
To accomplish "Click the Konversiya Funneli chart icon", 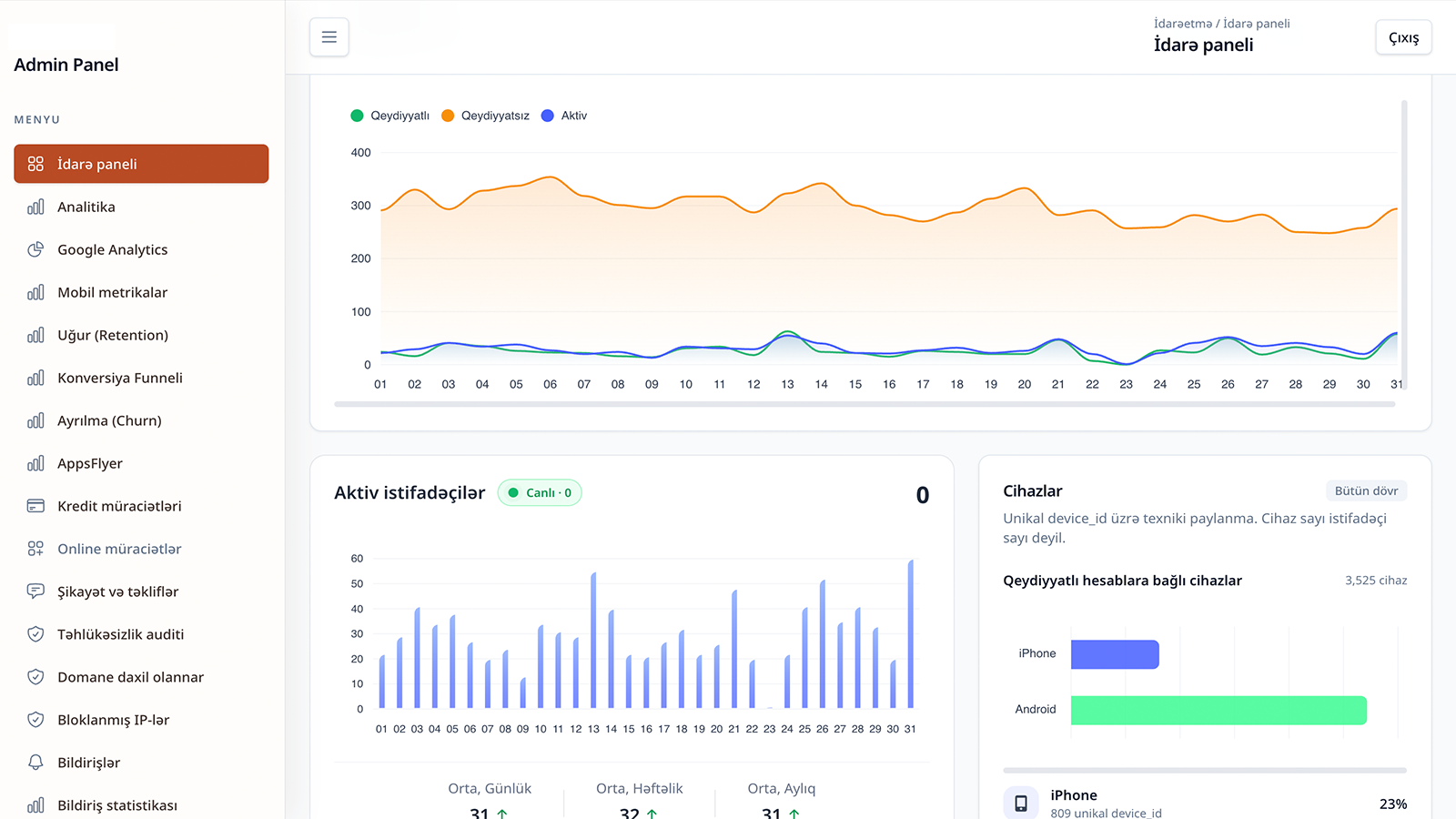I will pos(35,378).
